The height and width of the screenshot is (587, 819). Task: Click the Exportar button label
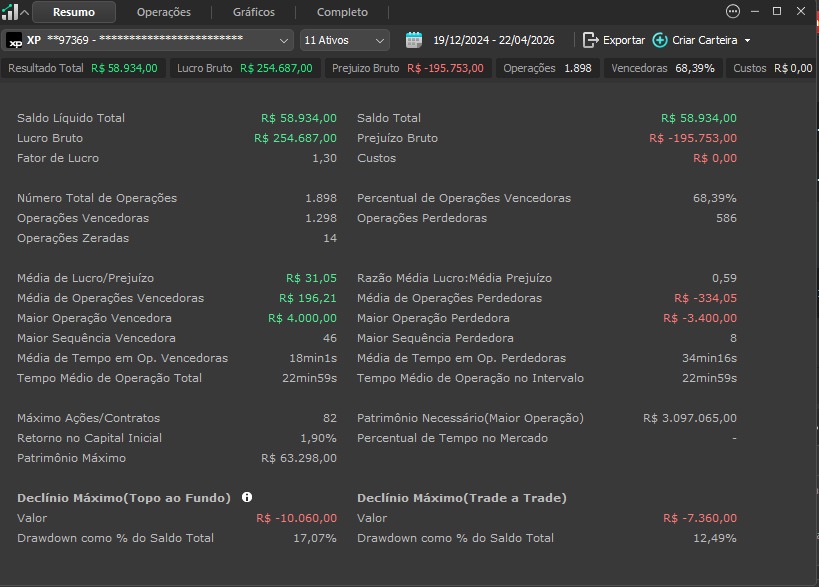(624, 40)
